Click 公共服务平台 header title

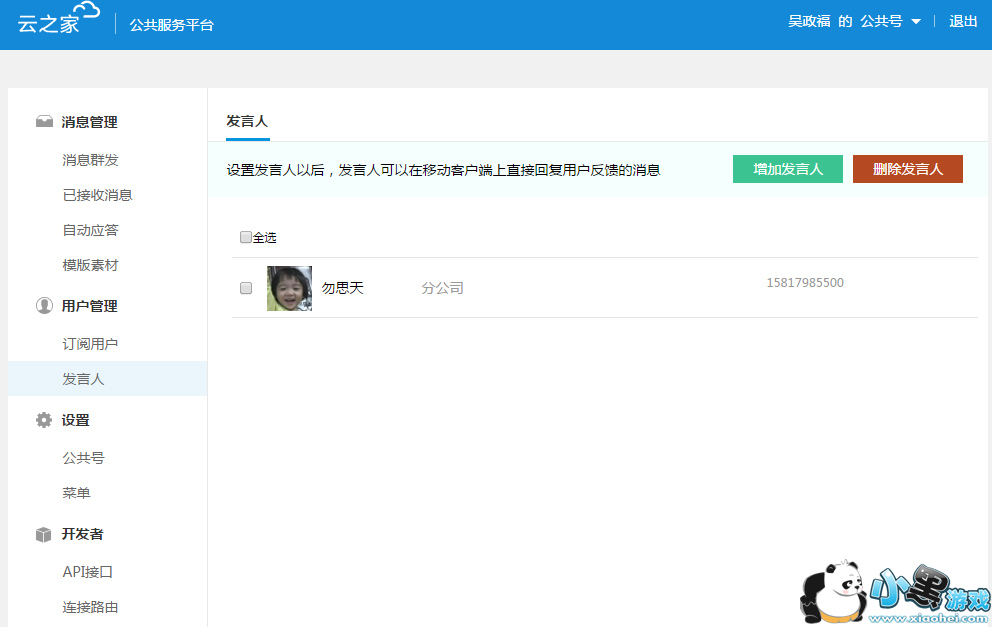[x=171, y=25]
